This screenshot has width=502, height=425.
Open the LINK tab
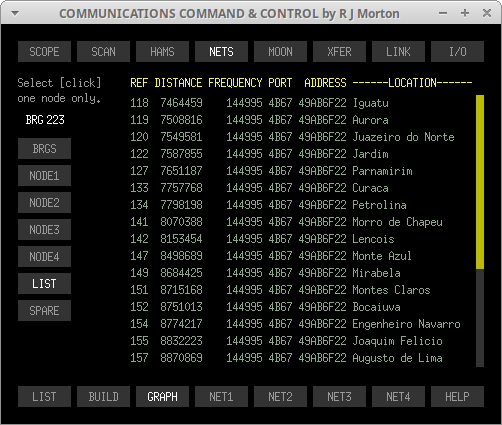(398, 52)
